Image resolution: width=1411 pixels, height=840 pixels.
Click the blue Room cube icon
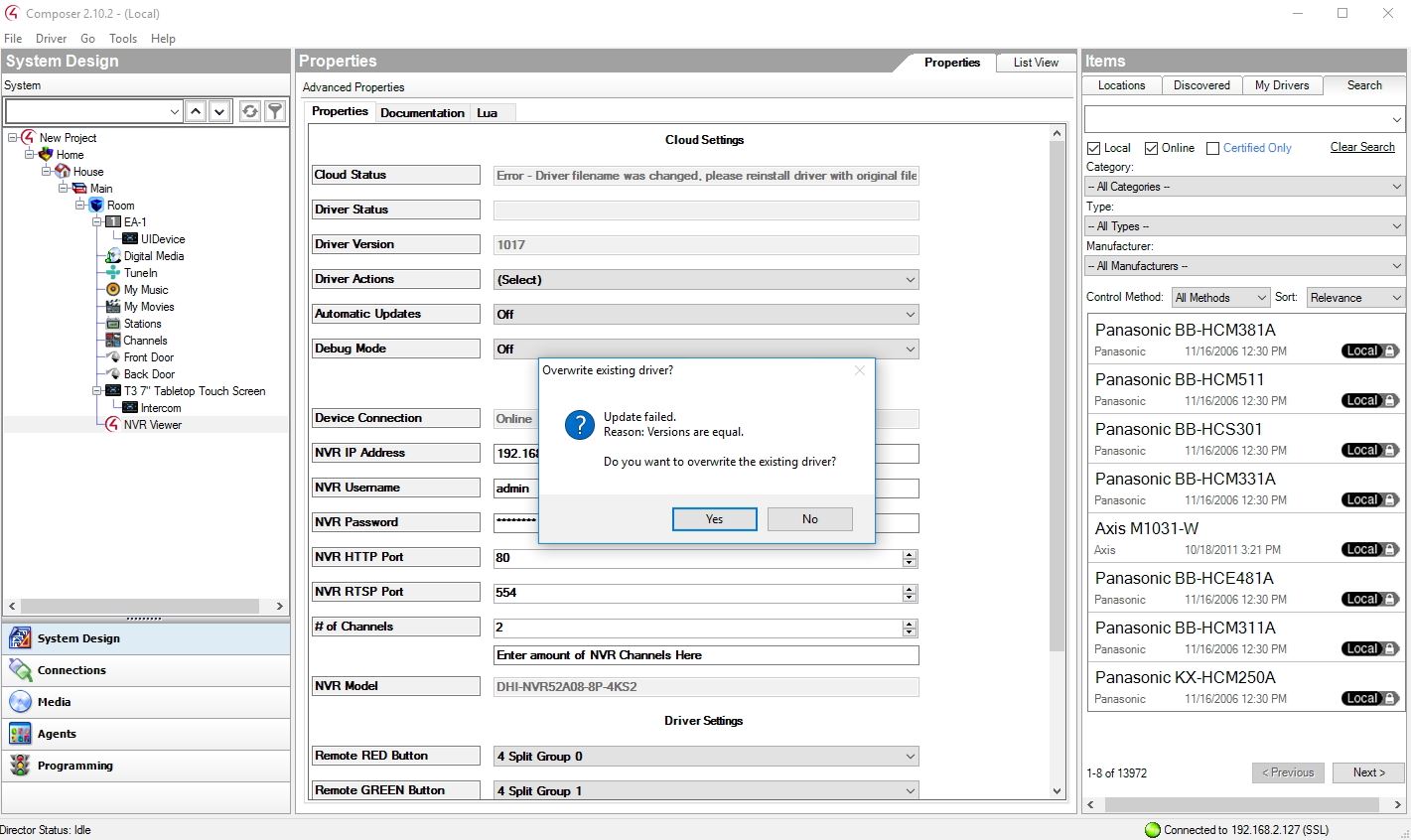[x=96, y=205]
